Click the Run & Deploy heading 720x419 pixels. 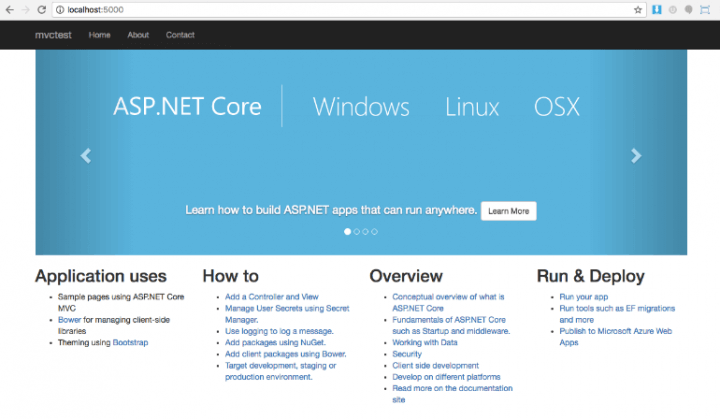click(x=591, y=276)
